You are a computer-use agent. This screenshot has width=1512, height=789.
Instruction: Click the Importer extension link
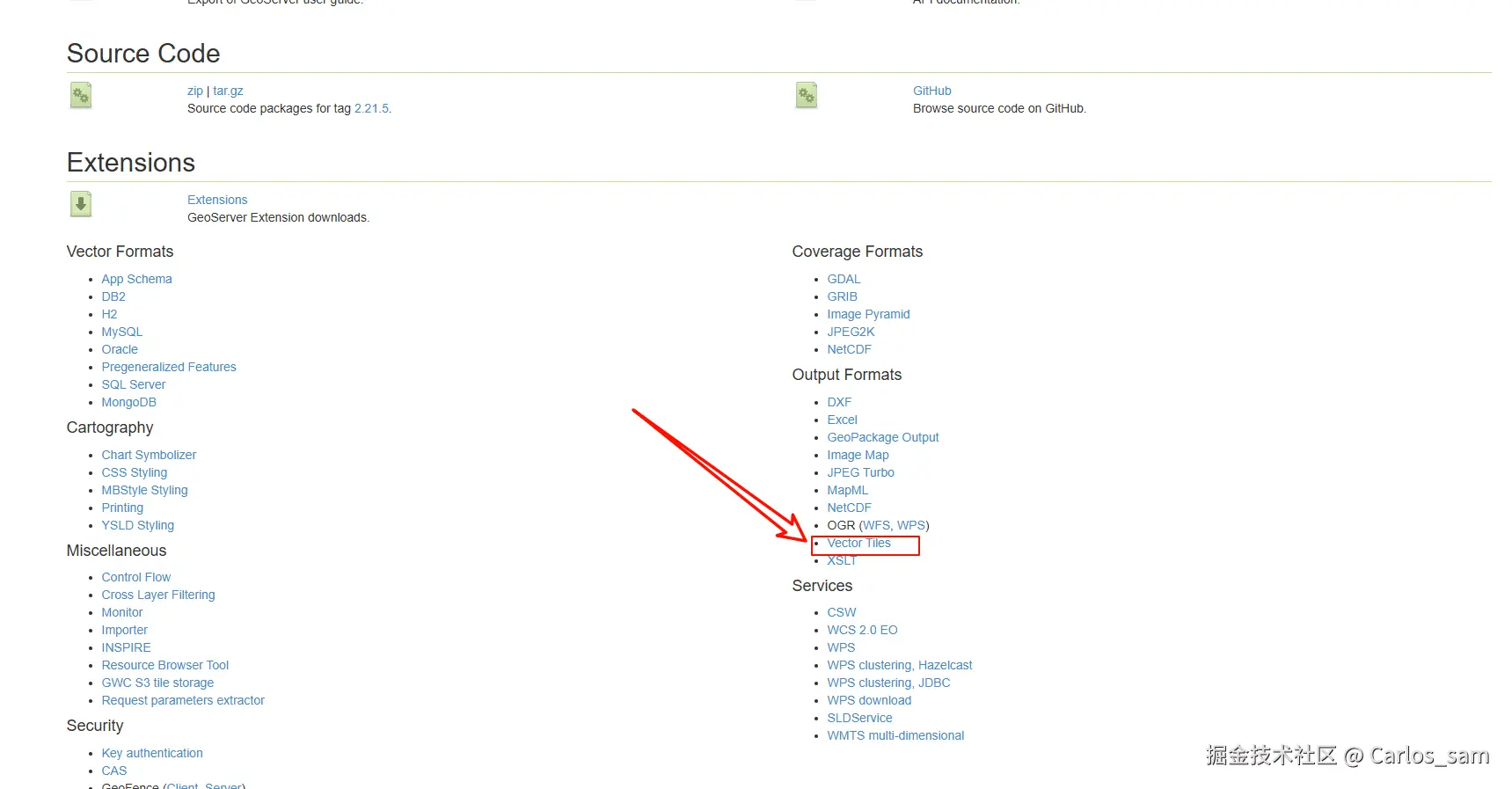click(x=124, y=630)
